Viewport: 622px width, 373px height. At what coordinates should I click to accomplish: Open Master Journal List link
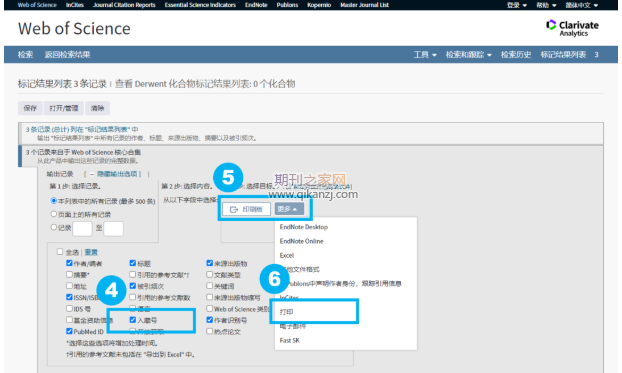pos(365,5)
